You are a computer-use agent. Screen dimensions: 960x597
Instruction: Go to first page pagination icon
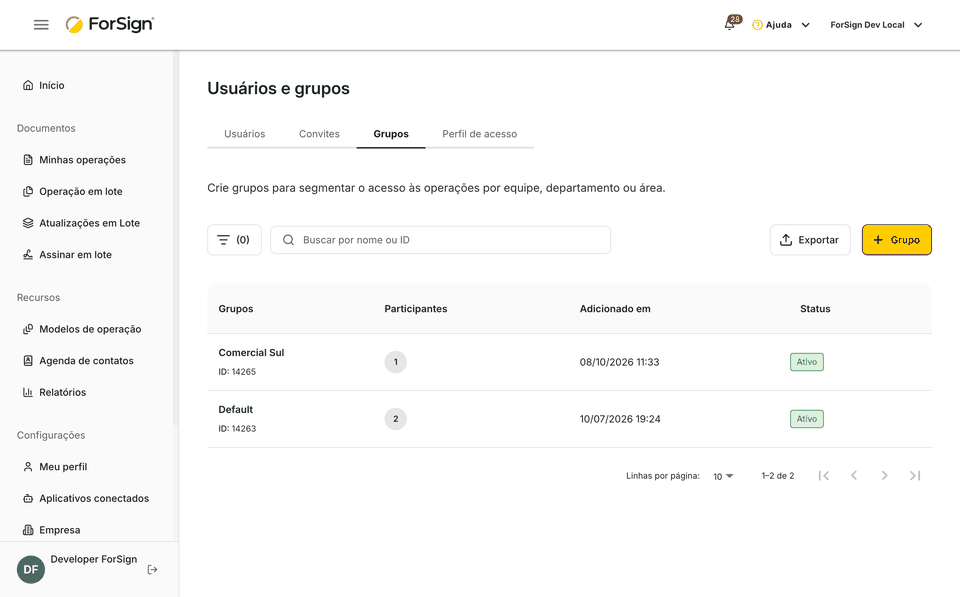824,476
